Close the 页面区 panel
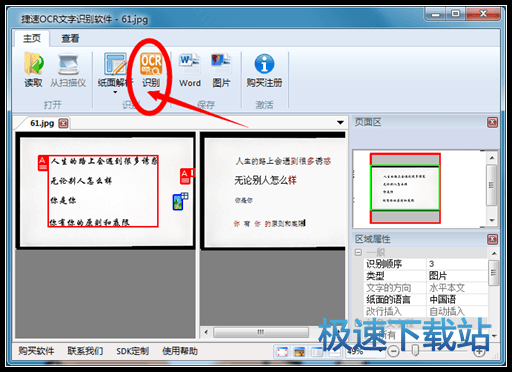Image resolution: width=512 pixels, height=372 pixels. pos(492,122)
